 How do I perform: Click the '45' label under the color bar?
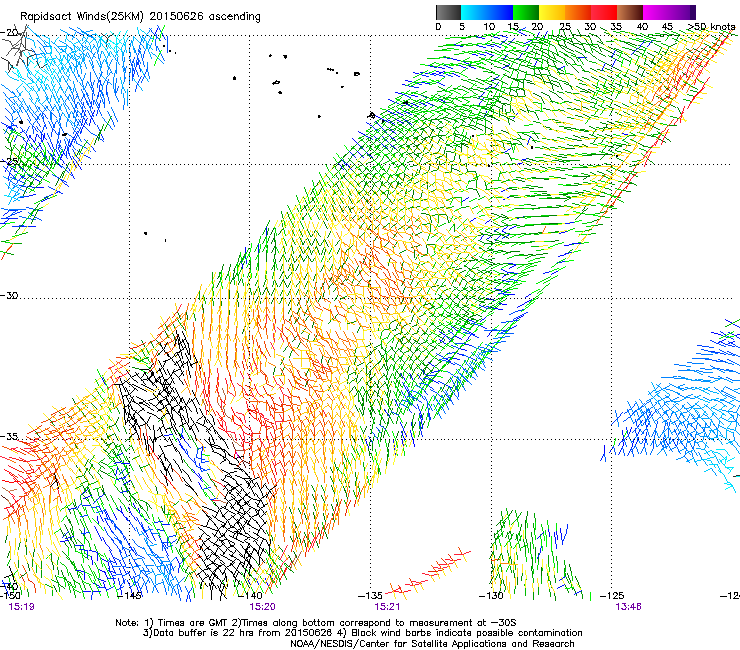[667, 26]
